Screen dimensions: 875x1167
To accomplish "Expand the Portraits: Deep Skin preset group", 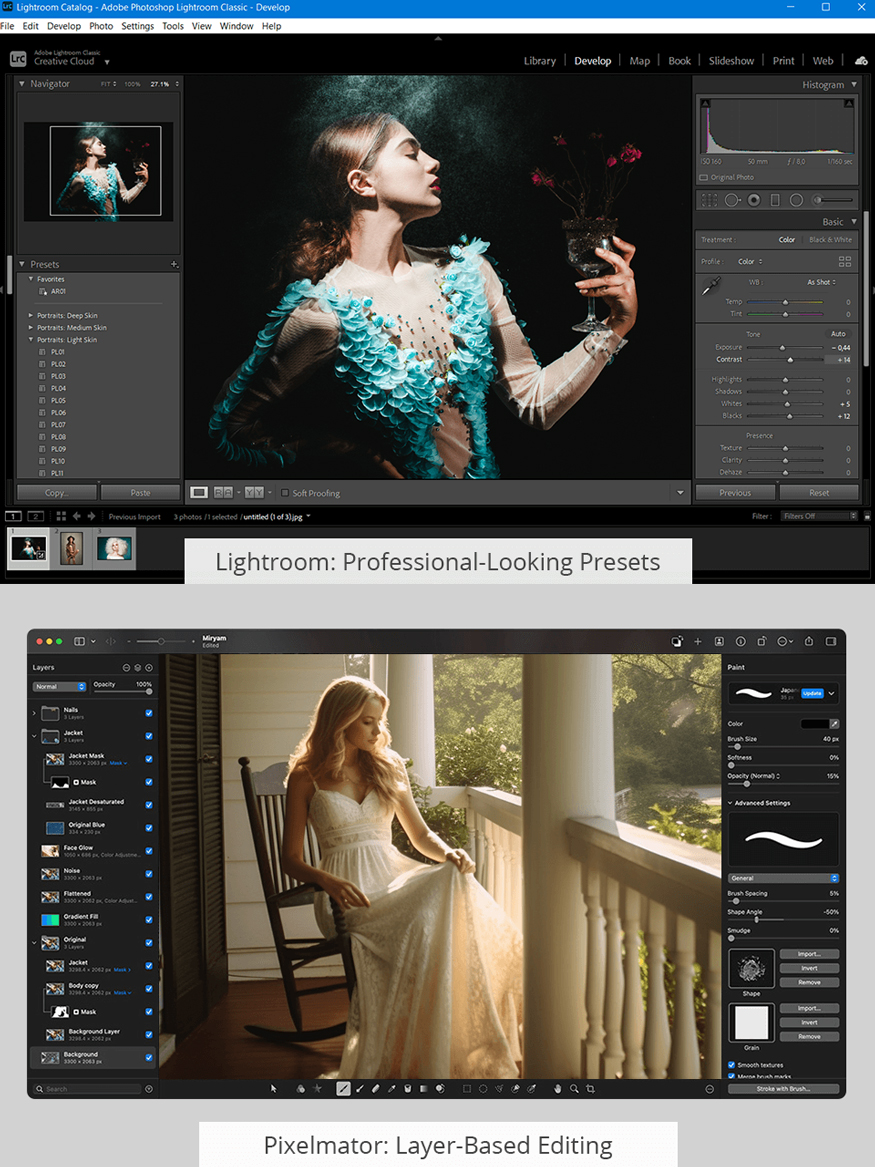I will click(31, 316).
